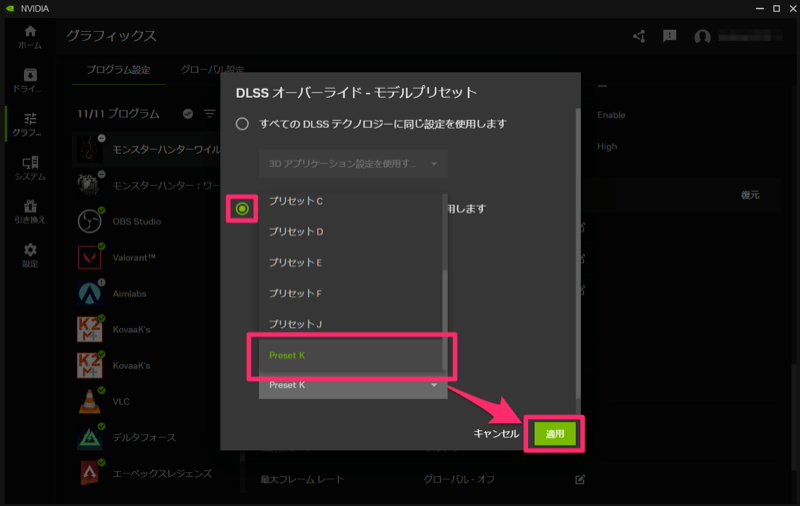
Task: Click the edit icon beside 最大フレームレート
Action: [579, 479]
